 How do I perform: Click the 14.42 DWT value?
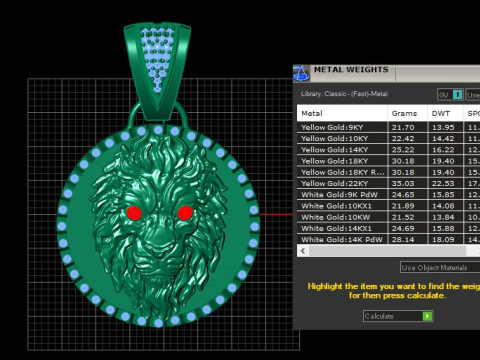[x=443, y=139]
